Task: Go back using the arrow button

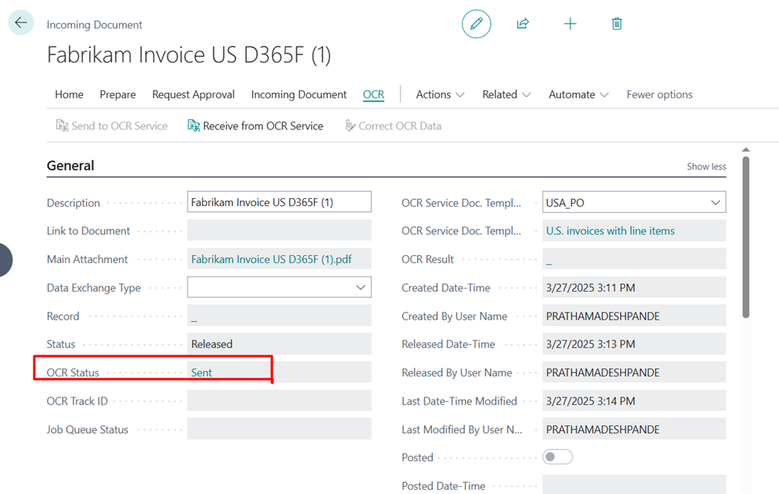Action: click(x=21, y=22)
